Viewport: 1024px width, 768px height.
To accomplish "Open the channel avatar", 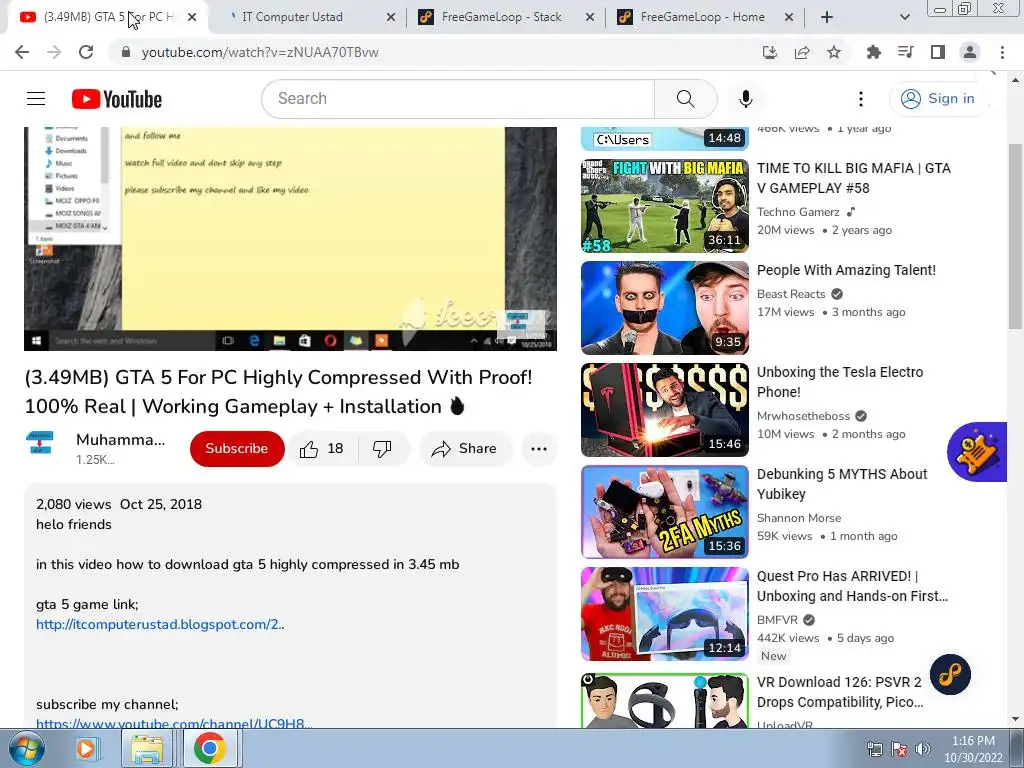I will (x=40, y=443).
